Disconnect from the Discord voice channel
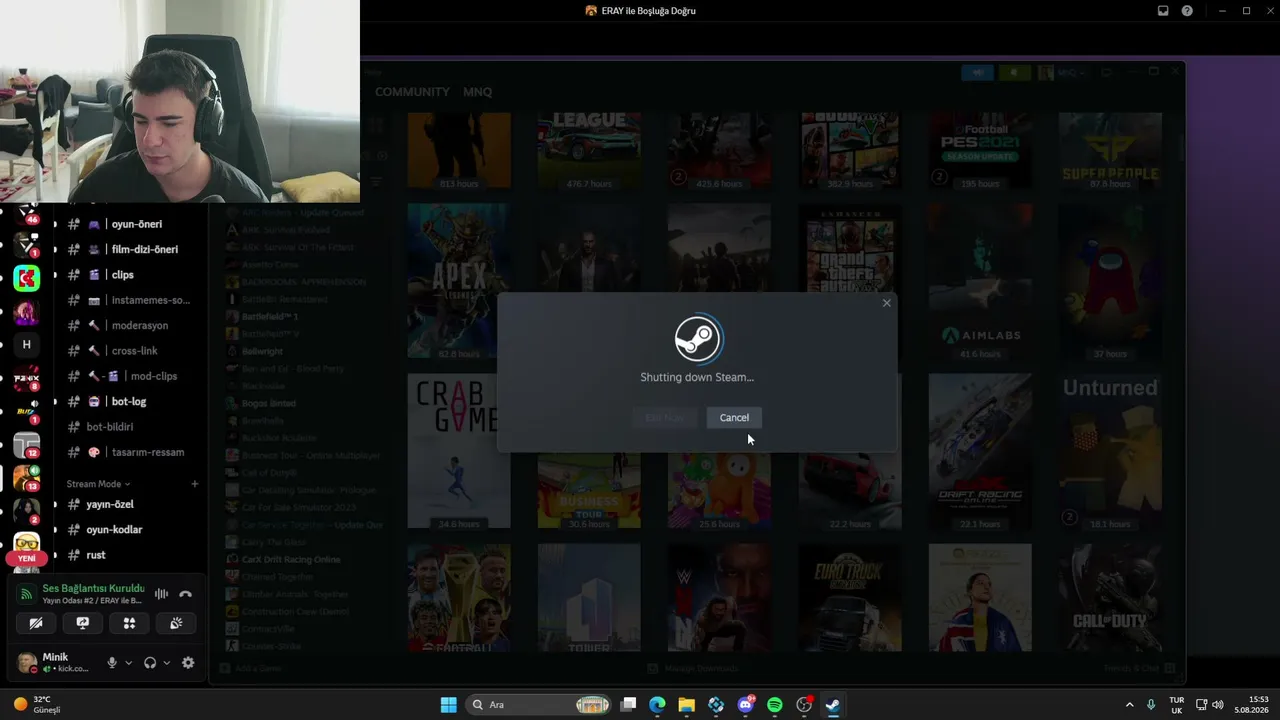Viewport: 1280px width, 720px height. point(185,594)
